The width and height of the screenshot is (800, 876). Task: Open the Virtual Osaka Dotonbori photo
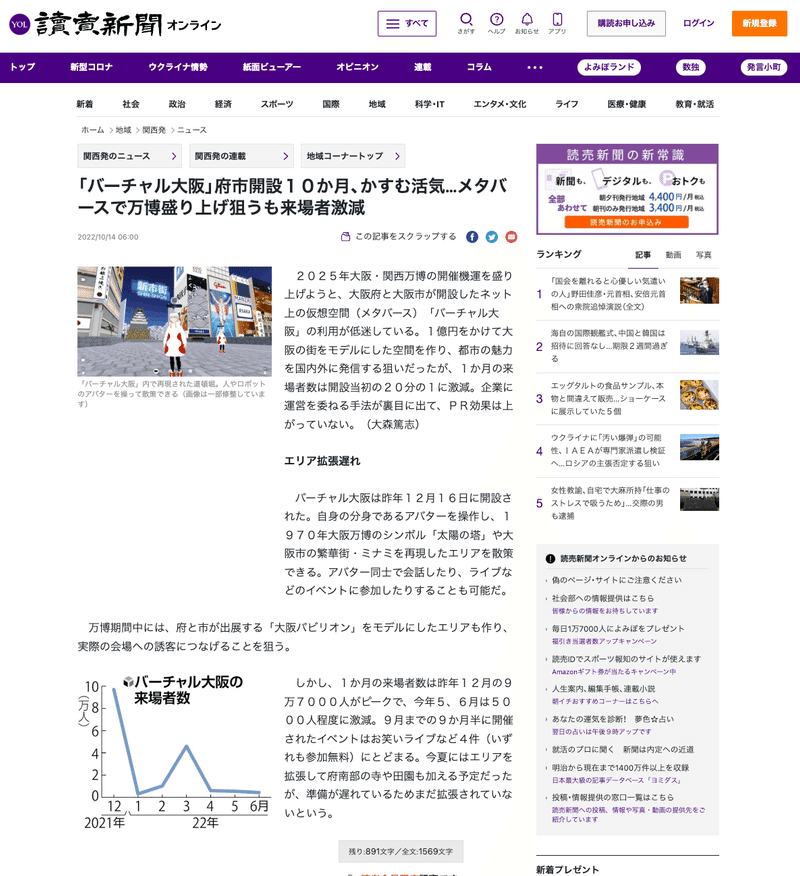(x=174, y=321)
